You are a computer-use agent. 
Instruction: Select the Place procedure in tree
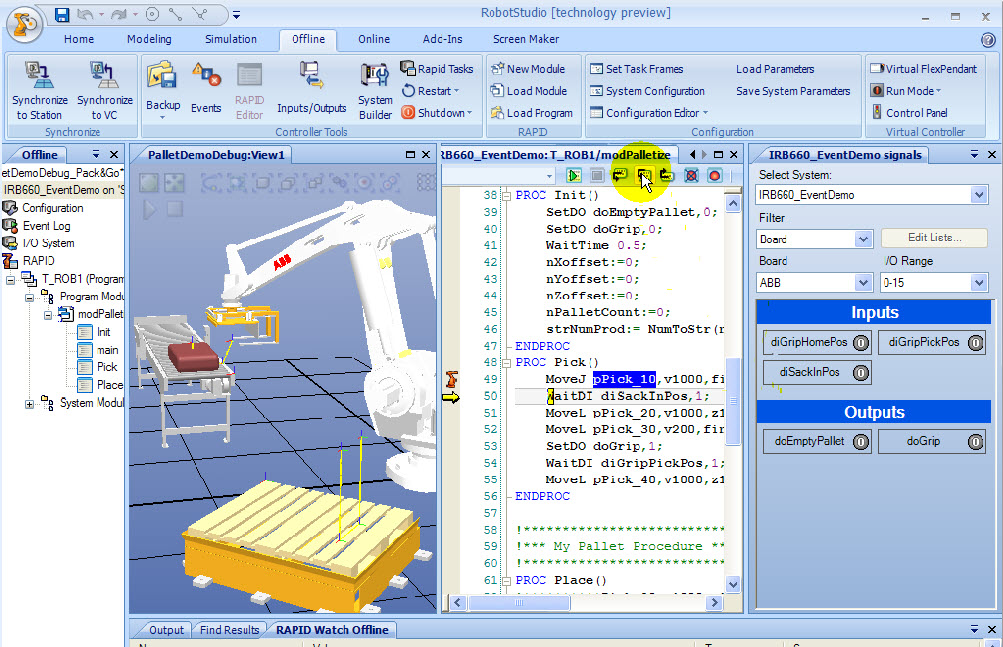coord(109,384)
